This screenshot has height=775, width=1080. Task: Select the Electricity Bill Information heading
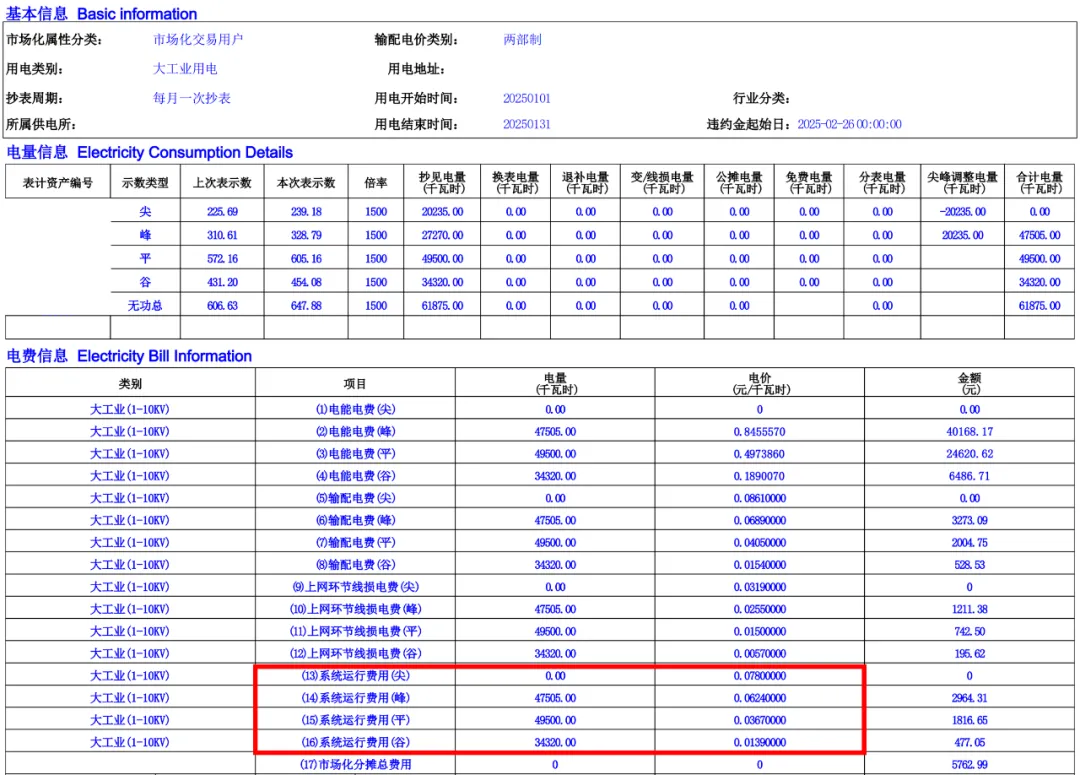[x=129, y=356]
